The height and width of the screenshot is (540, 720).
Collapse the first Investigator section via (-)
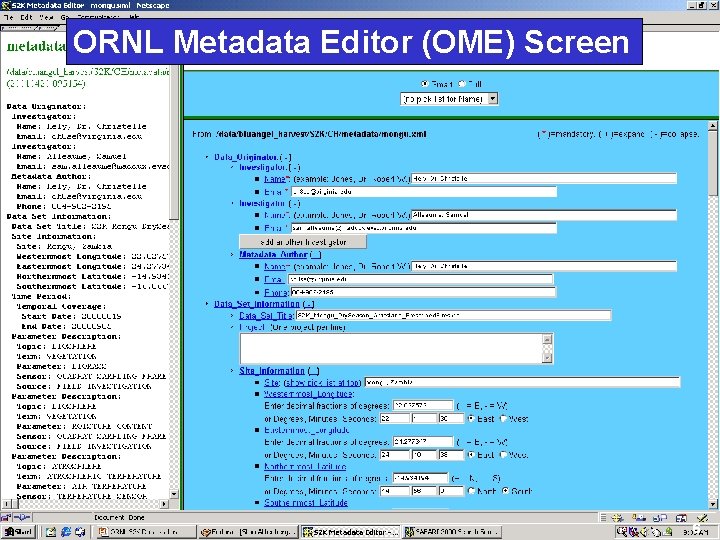(295, 168)
